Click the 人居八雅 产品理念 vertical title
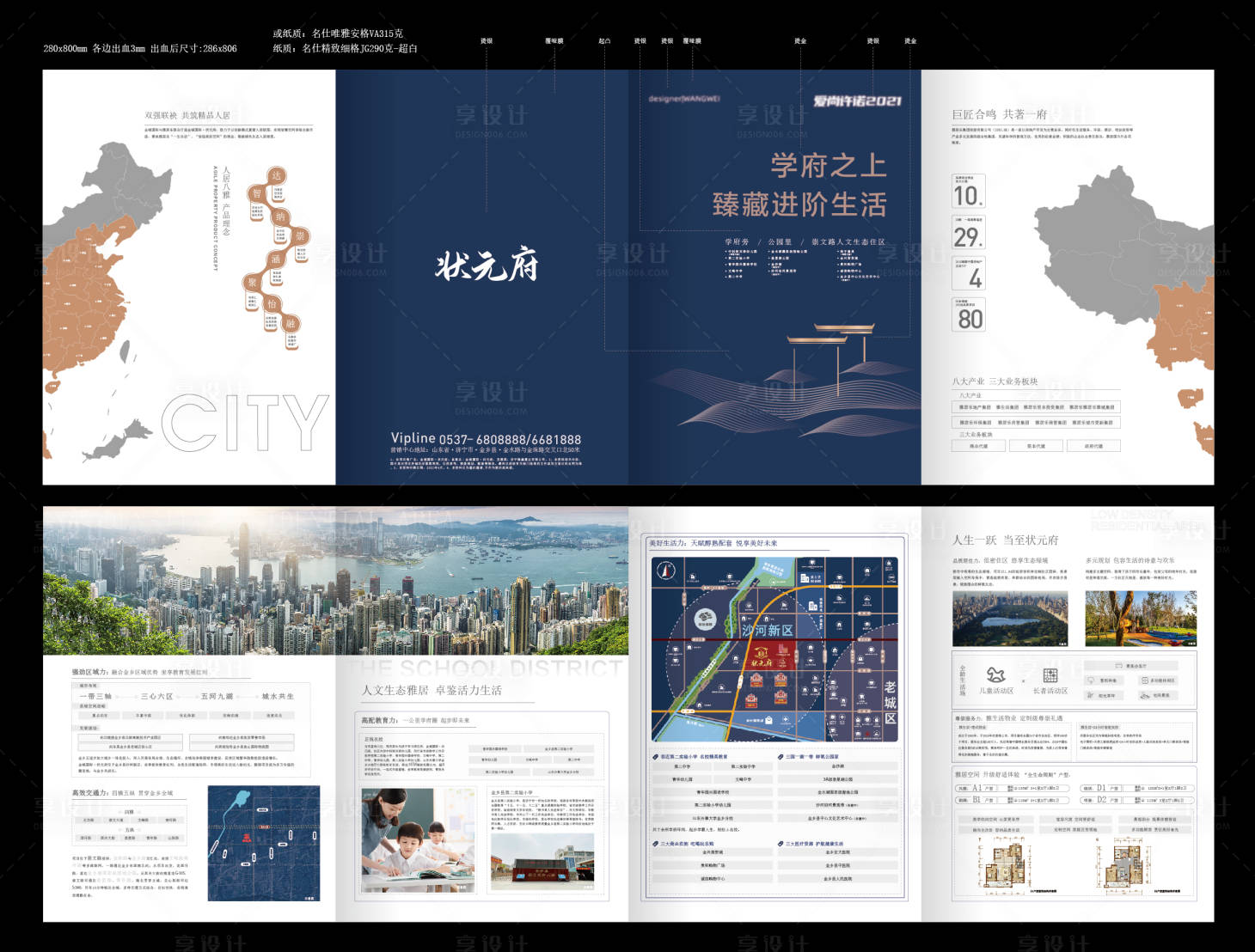The image size is (1255, 952). point(226,202)
